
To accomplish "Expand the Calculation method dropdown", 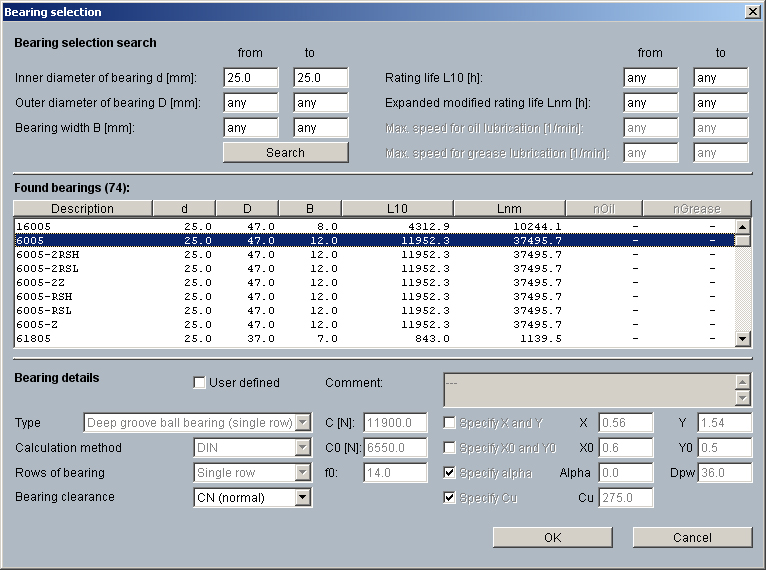I will tap(304, 448).
